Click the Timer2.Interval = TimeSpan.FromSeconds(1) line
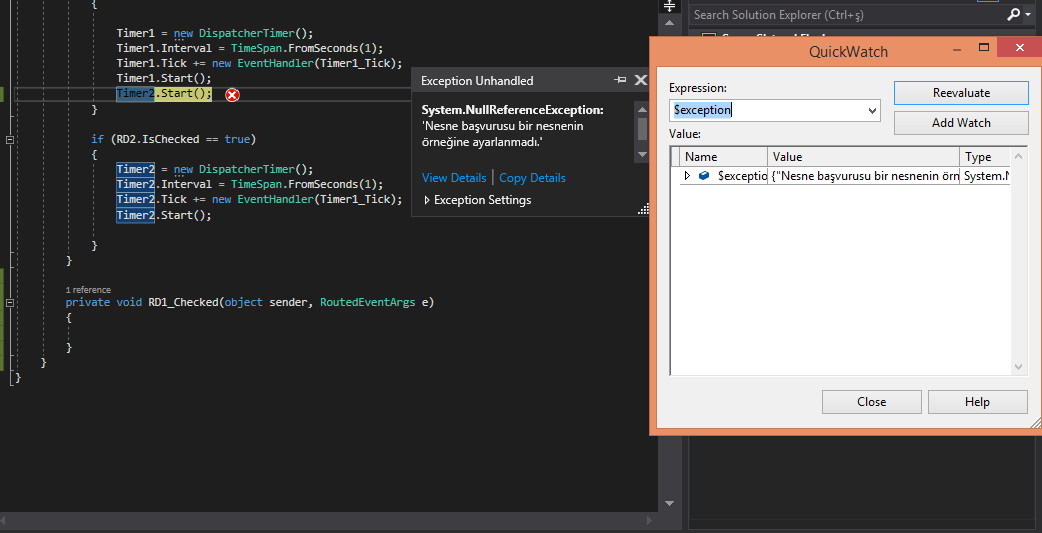This screenshot has height=533, width=1042. pyautogui.click(x=250, y=185)
